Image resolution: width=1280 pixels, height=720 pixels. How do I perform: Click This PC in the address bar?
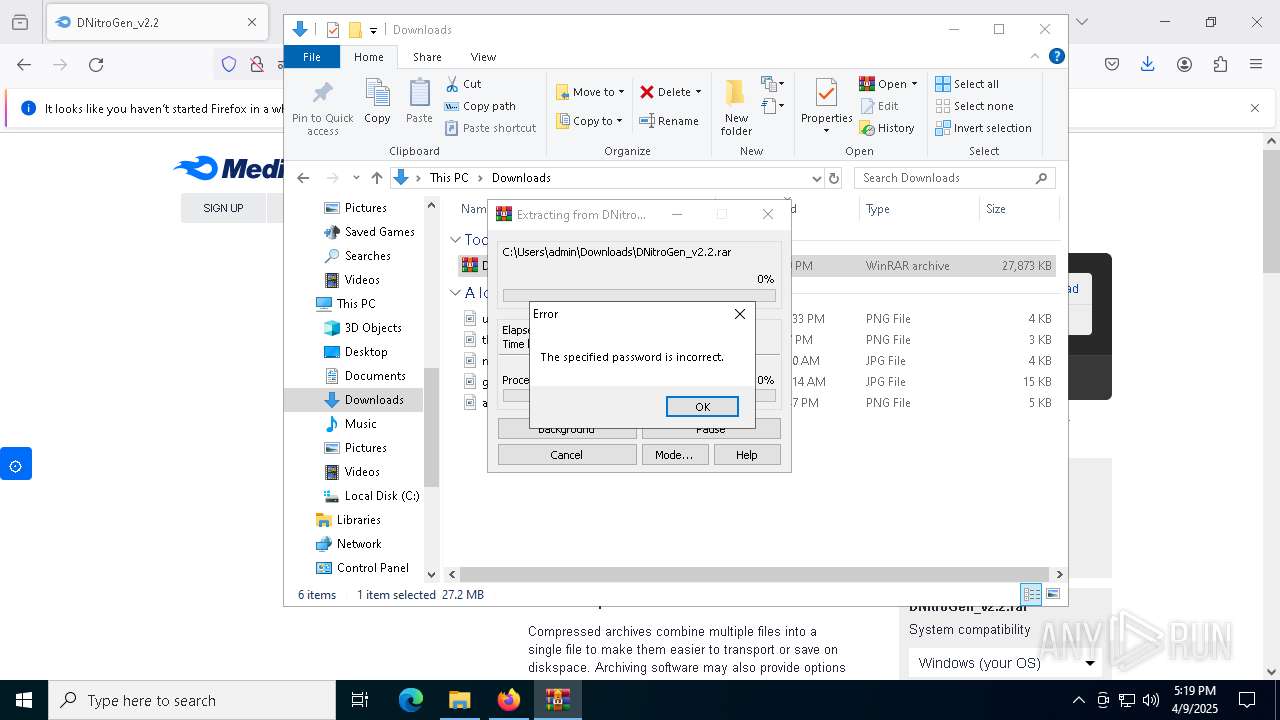tap(449, 178)
